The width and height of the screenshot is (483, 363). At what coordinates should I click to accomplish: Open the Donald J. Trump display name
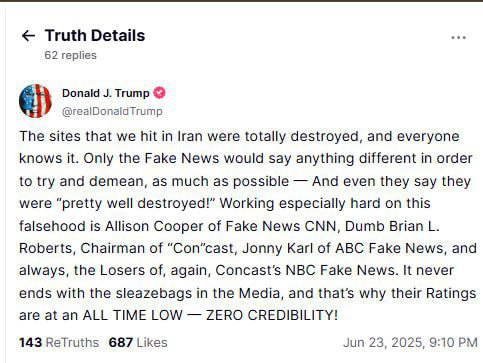tap(106, 93)
